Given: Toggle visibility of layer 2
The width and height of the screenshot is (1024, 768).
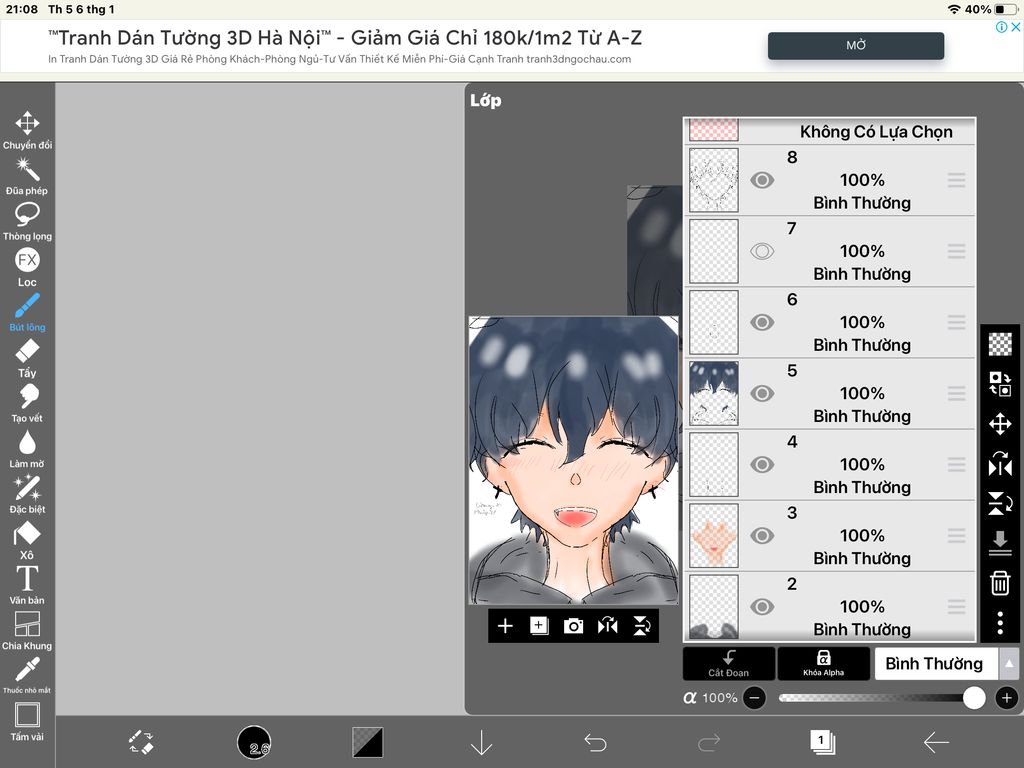Looking at the screenshot, I should [762, 607].
